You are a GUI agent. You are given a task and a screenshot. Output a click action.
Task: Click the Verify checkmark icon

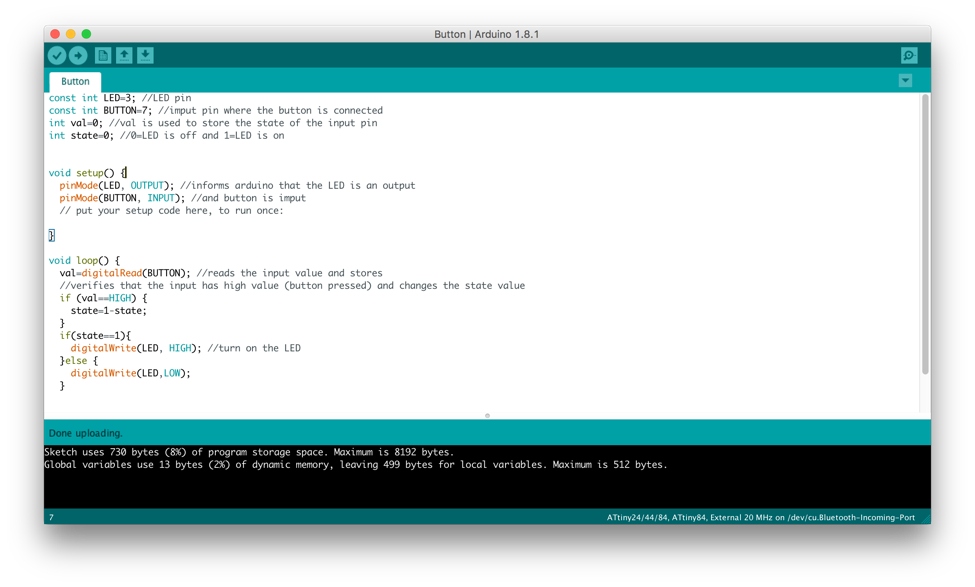pos(57,55)
